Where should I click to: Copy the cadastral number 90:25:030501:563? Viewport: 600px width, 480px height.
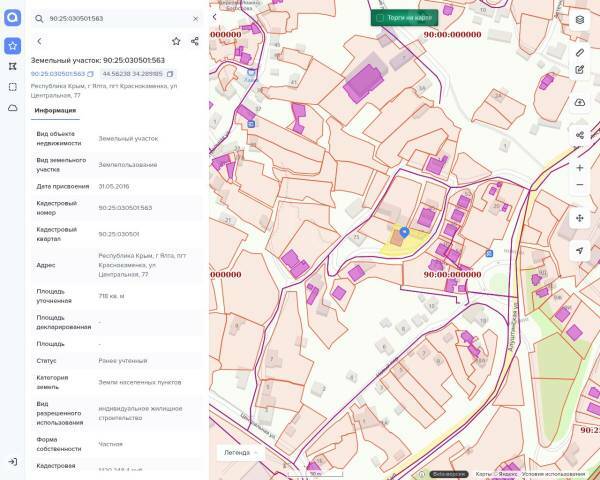(x=90, y=74)
